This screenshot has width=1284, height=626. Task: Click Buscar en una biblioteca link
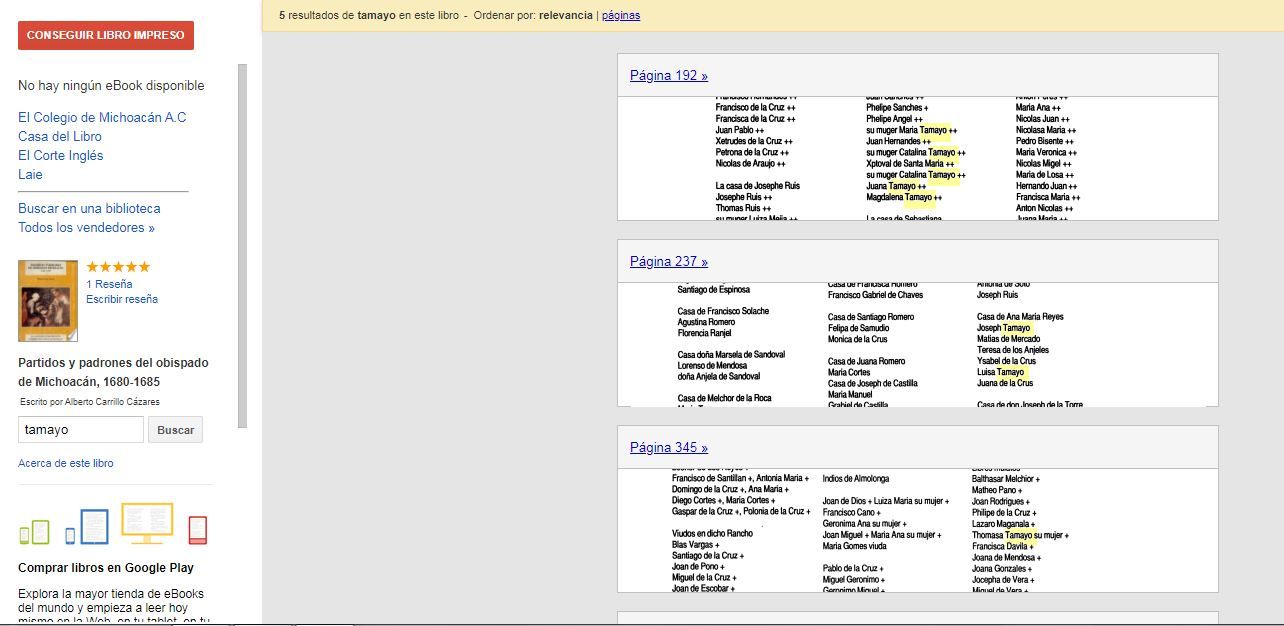click(x=89, y=209)
